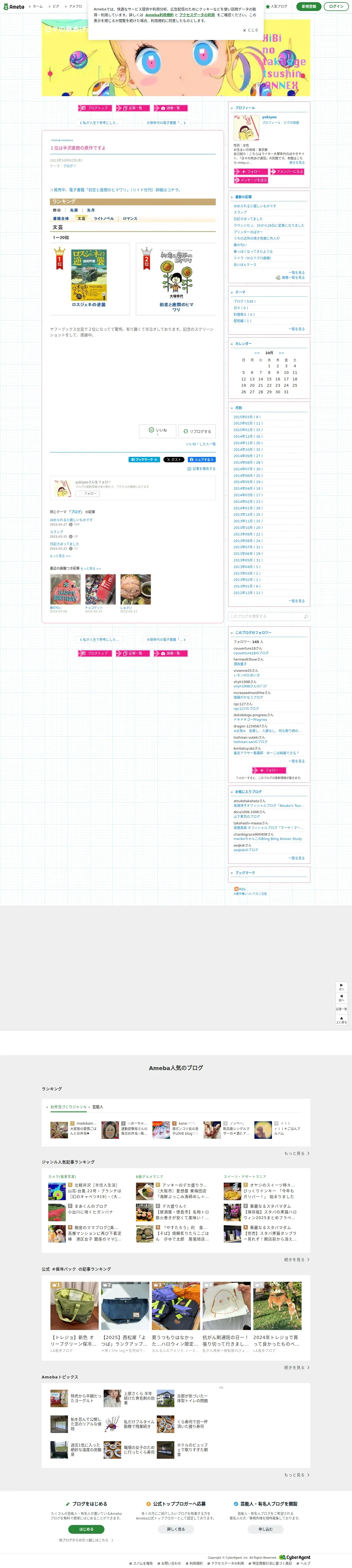Click the X ポスト share button
Screen dimensions: 352x1568
[x=174, y=460]
